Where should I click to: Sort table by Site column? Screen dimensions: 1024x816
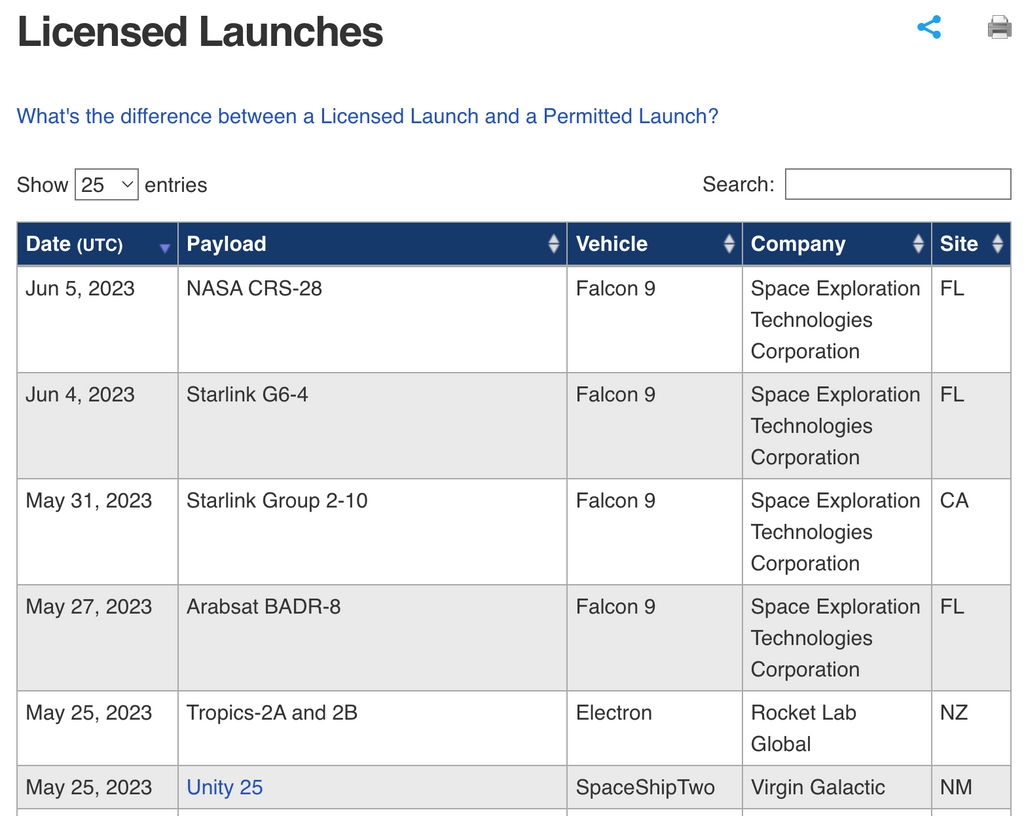(x=971, y=244)
